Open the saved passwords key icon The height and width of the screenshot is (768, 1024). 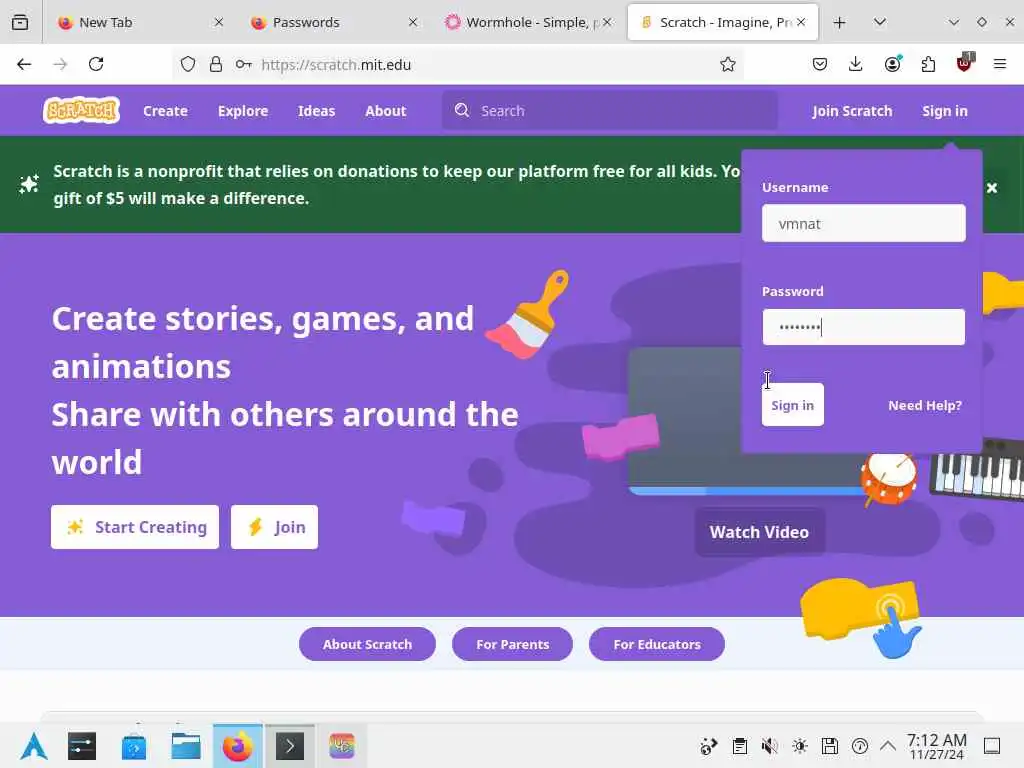[244, 64]
